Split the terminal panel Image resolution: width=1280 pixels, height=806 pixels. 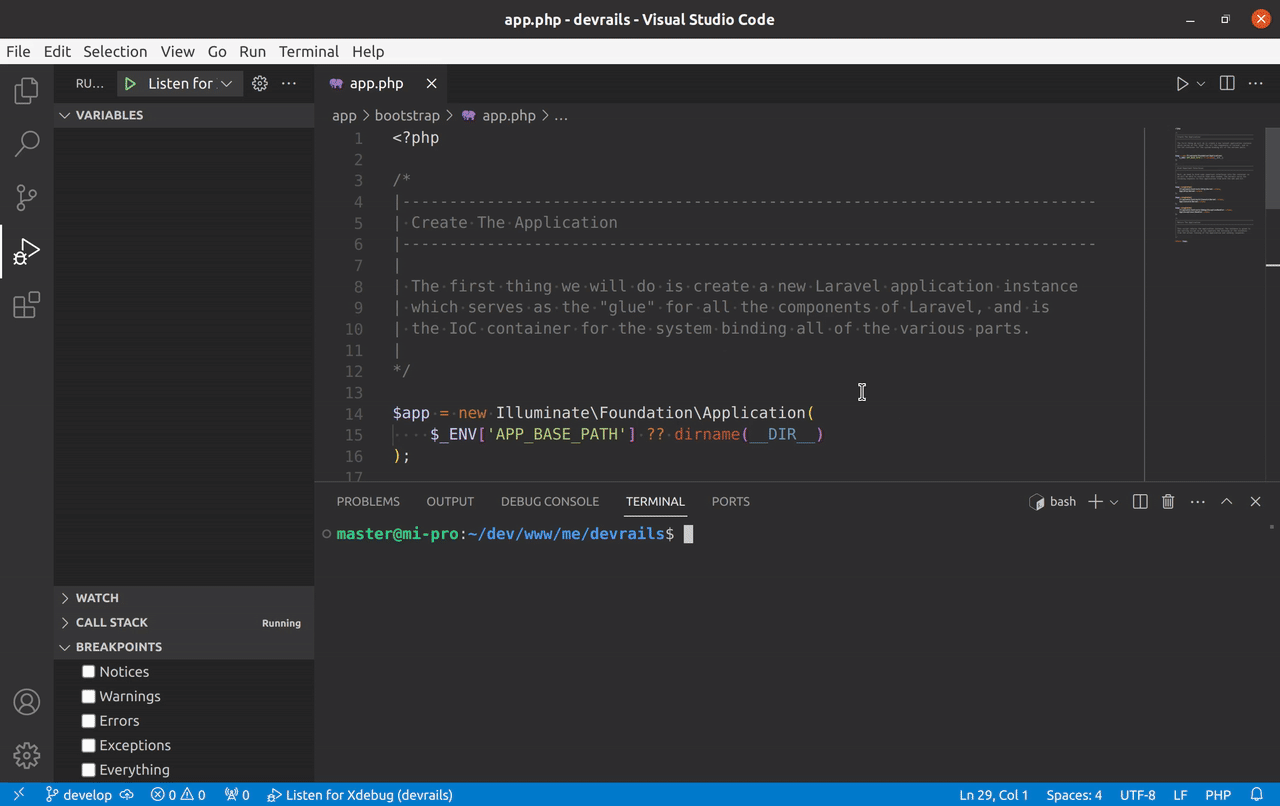(x=1140, y=502)
